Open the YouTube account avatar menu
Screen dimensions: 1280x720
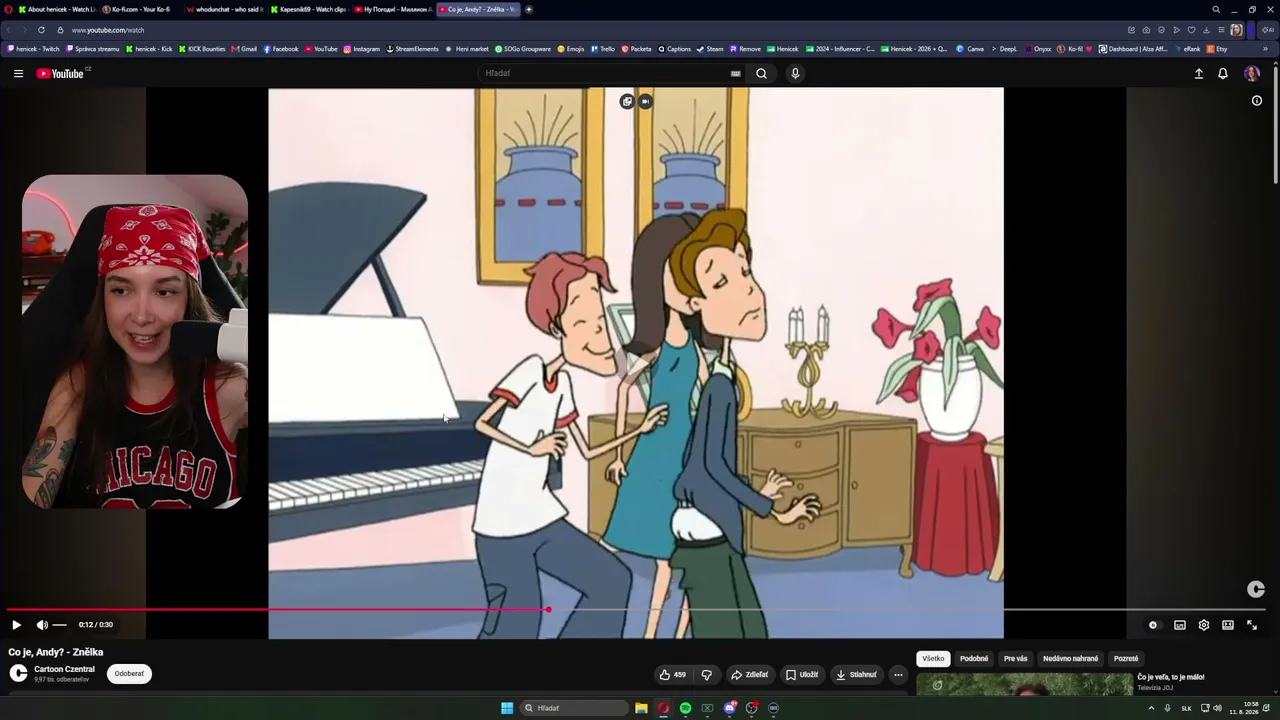coord(1251,73)
